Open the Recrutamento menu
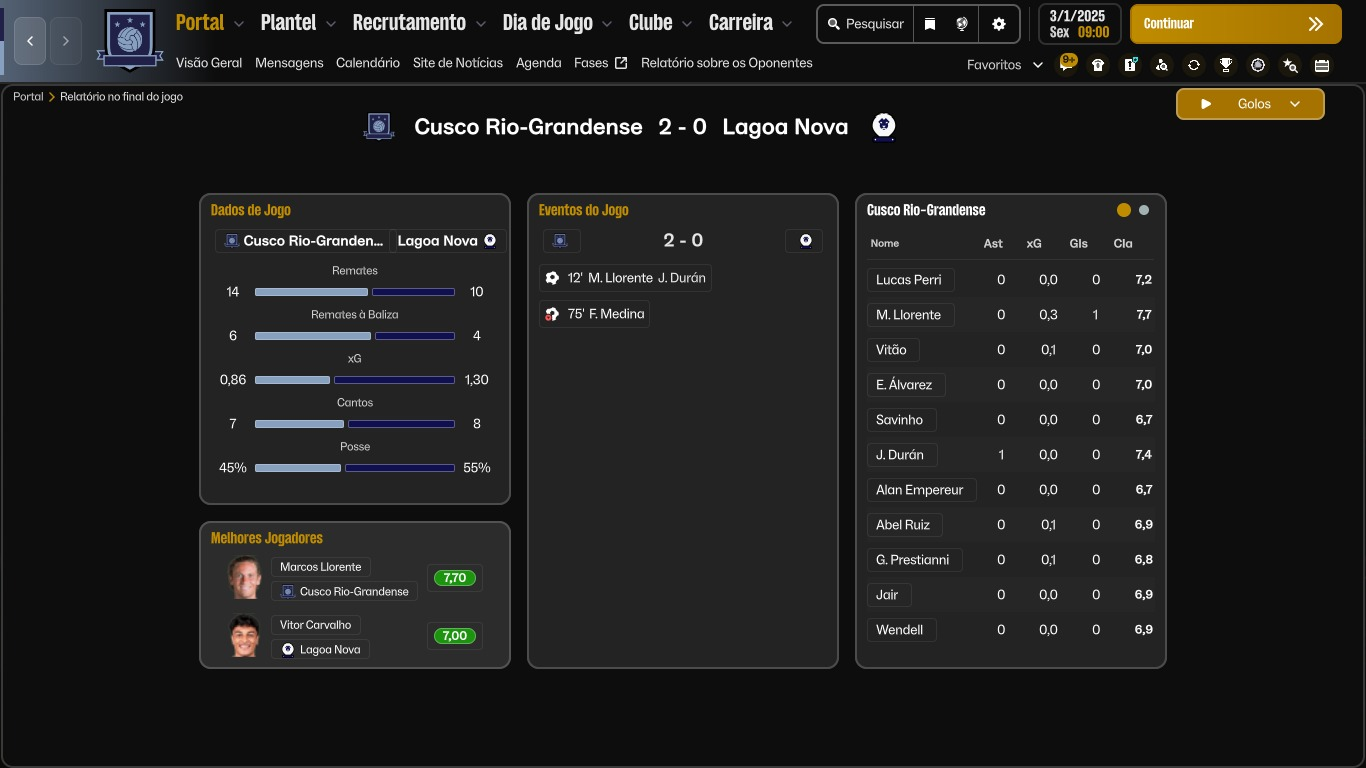Screen dimensions: 1366x768 coord(409,23)
